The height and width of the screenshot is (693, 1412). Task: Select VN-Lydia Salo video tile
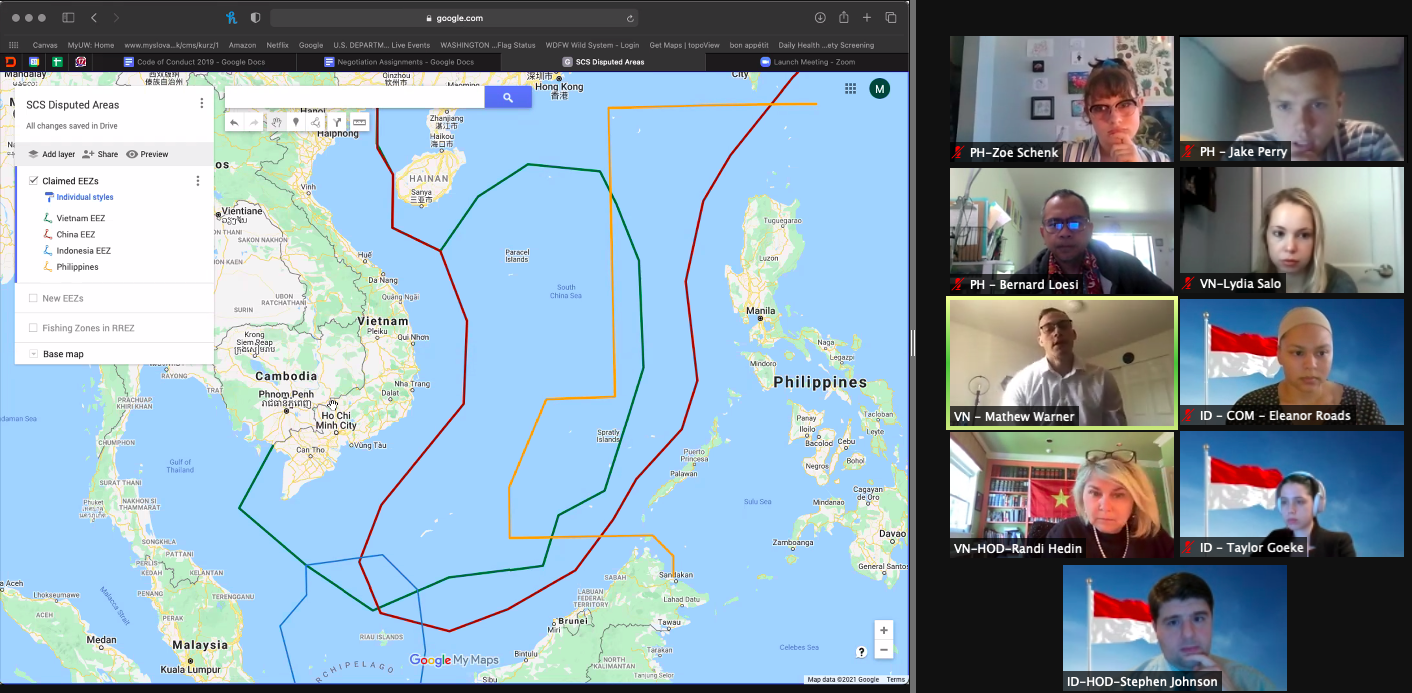click(x=1291, y=230)
